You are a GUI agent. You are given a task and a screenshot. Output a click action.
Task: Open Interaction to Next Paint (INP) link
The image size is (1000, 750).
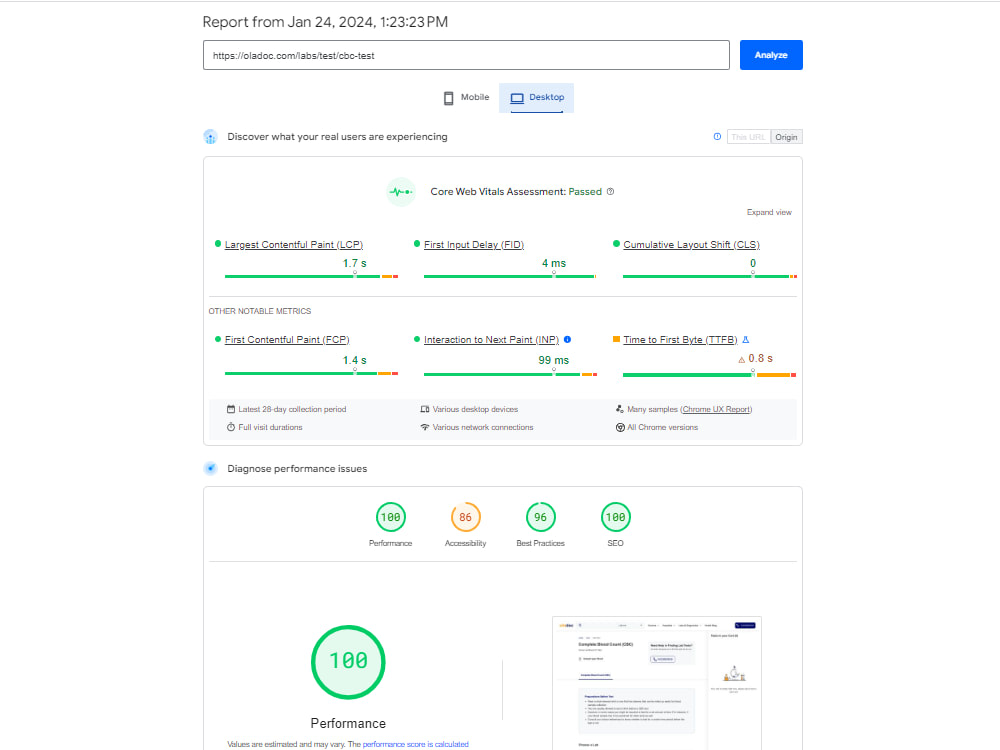click(x=491, y=340)
